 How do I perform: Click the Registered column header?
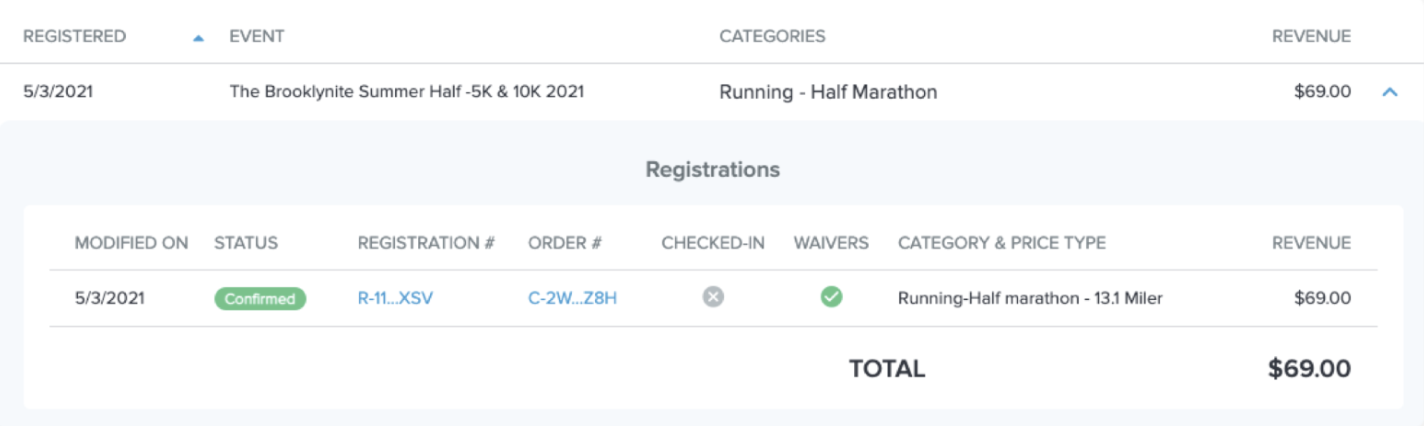point(75,37)
